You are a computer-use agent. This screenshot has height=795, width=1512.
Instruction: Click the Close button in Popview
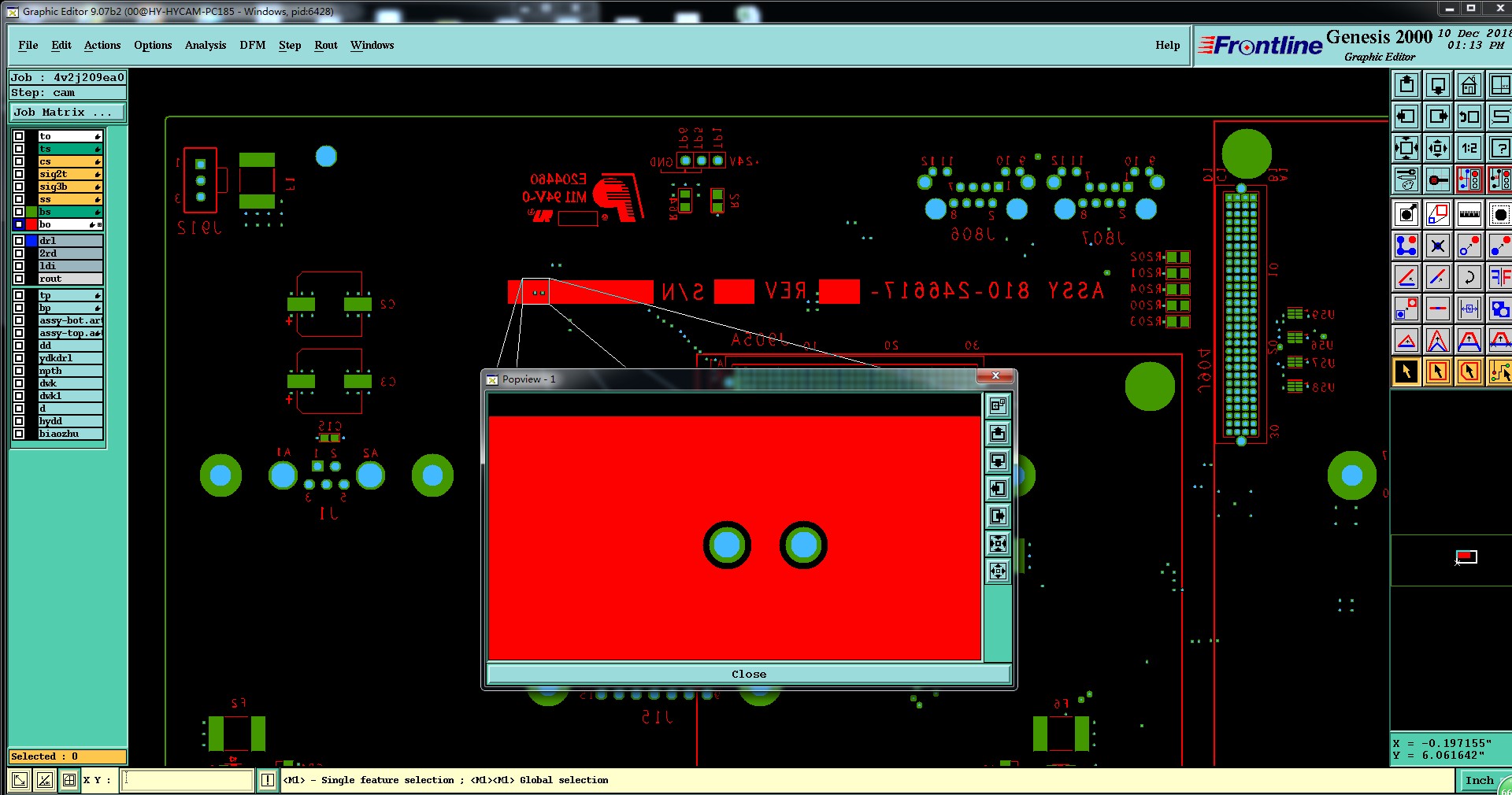(749, 674)
